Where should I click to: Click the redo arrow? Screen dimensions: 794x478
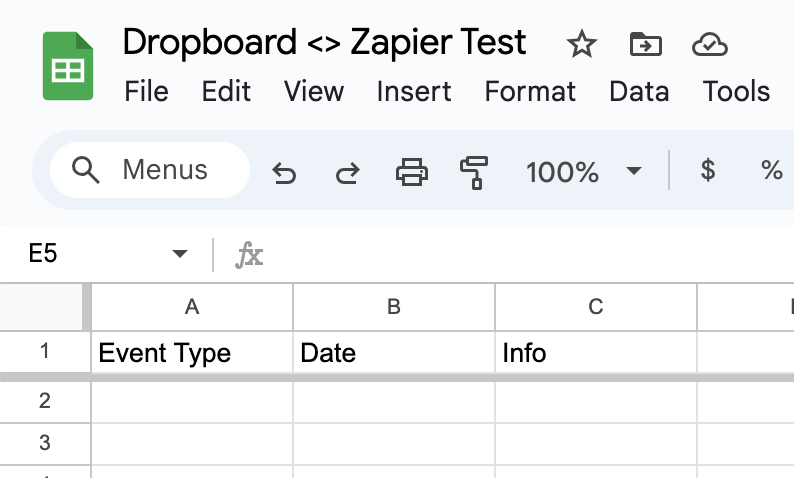click(x=347, y=172)
